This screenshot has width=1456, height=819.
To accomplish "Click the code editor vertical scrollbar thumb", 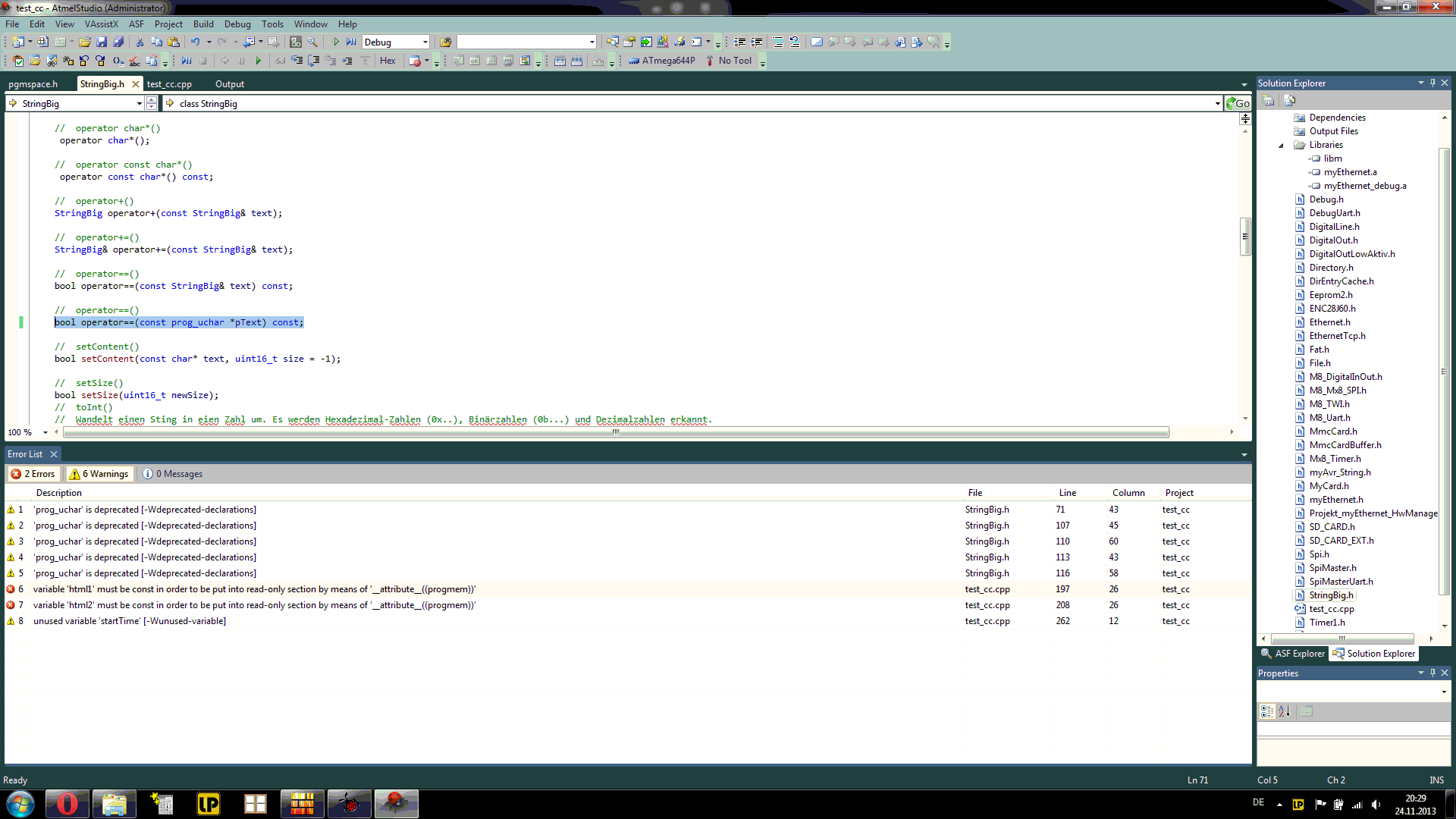I will [1245, 237].
